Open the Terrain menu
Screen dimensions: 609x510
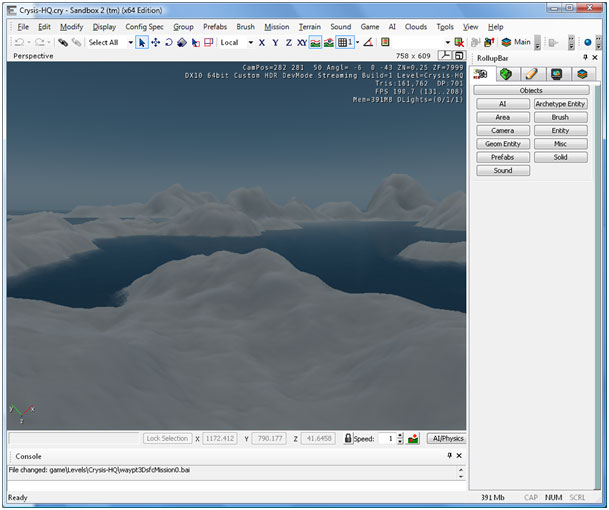(310, 27)
